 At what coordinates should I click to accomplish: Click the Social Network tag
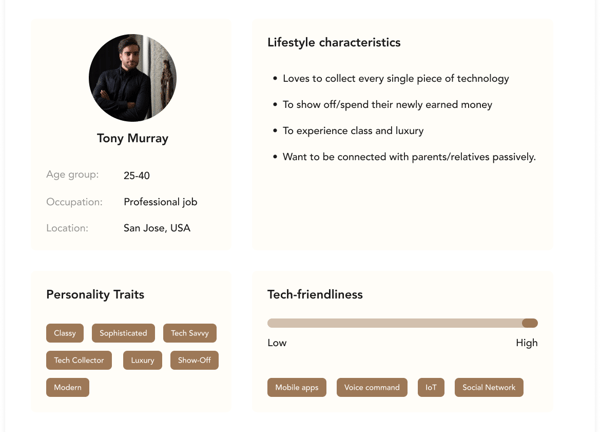(489, 387)
